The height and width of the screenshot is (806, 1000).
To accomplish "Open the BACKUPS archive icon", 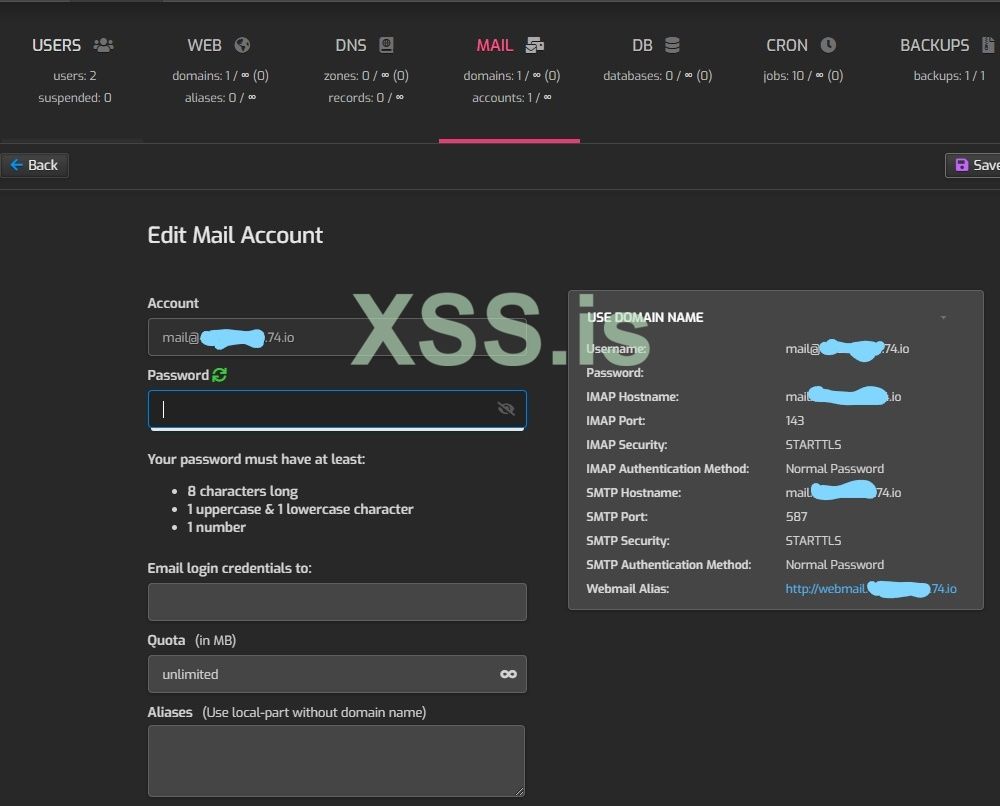I will coord(988,45).
